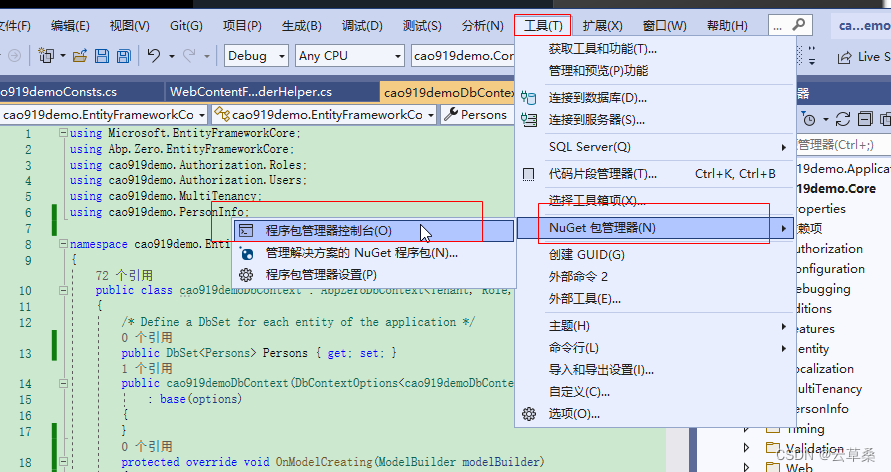891x472 pixels.
Task: Click the 1 reference CodeLens above the constructor
Action: pyautogui.click(x=147, y=368)
